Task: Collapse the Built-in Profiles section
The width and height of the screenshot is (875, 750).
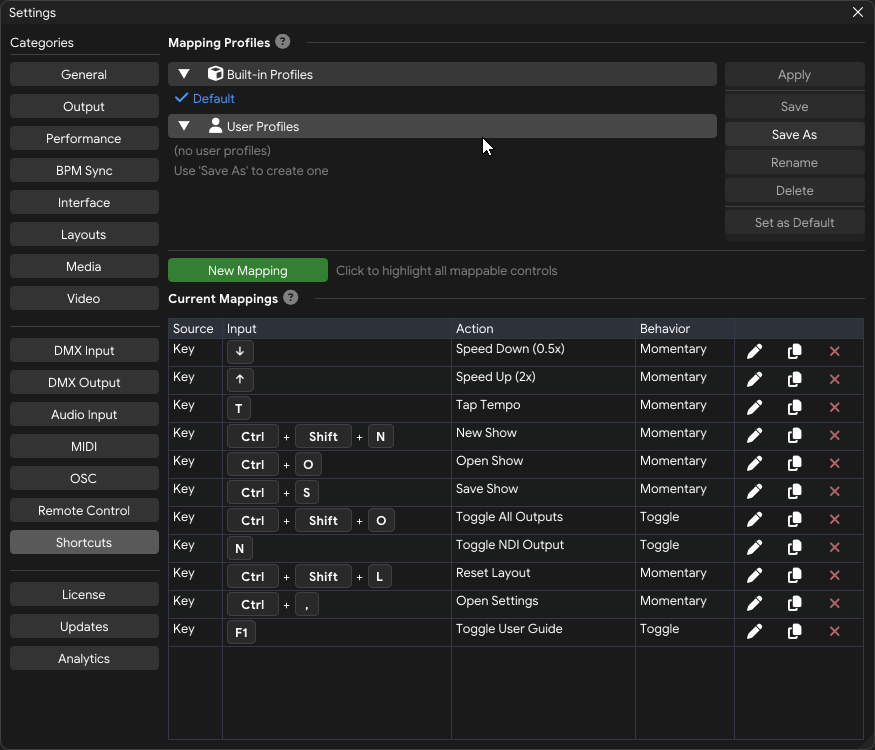Action: (184, 74)
